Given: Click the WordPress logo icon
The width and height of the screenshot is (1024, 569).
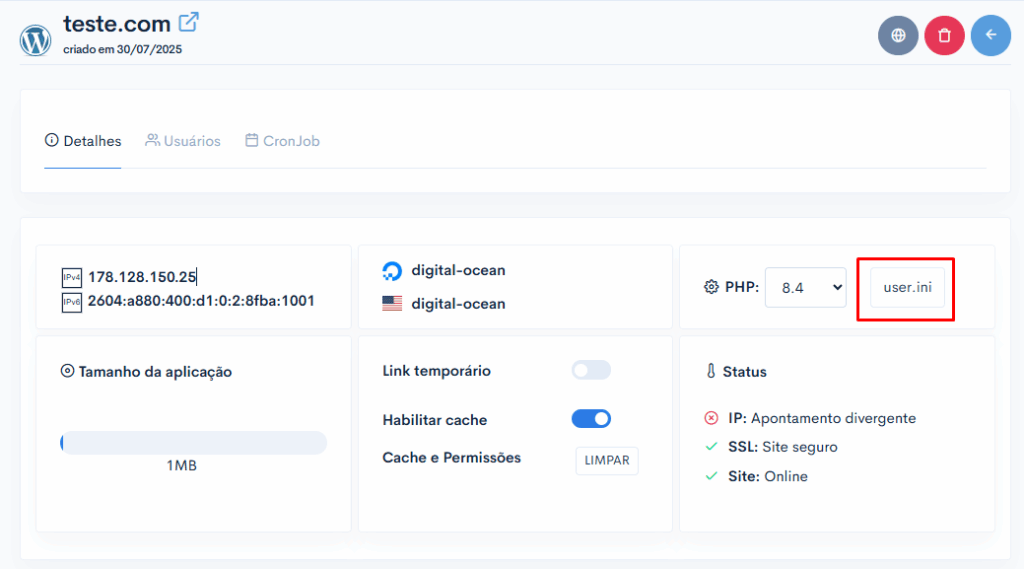Looking at the screenshot, I should pos(35,40).
